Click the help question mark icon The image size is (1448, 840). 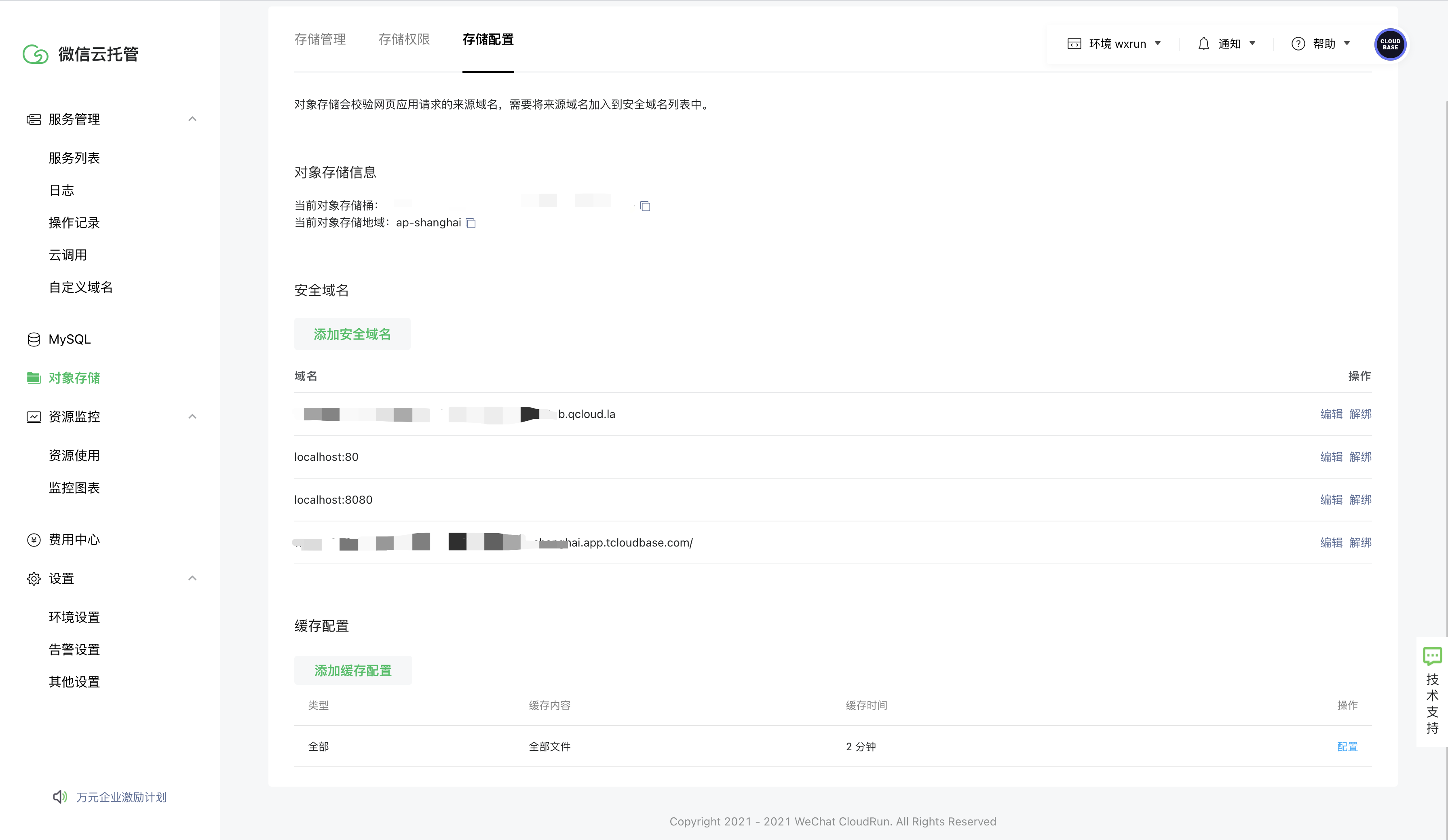[x=1298, y=44]
